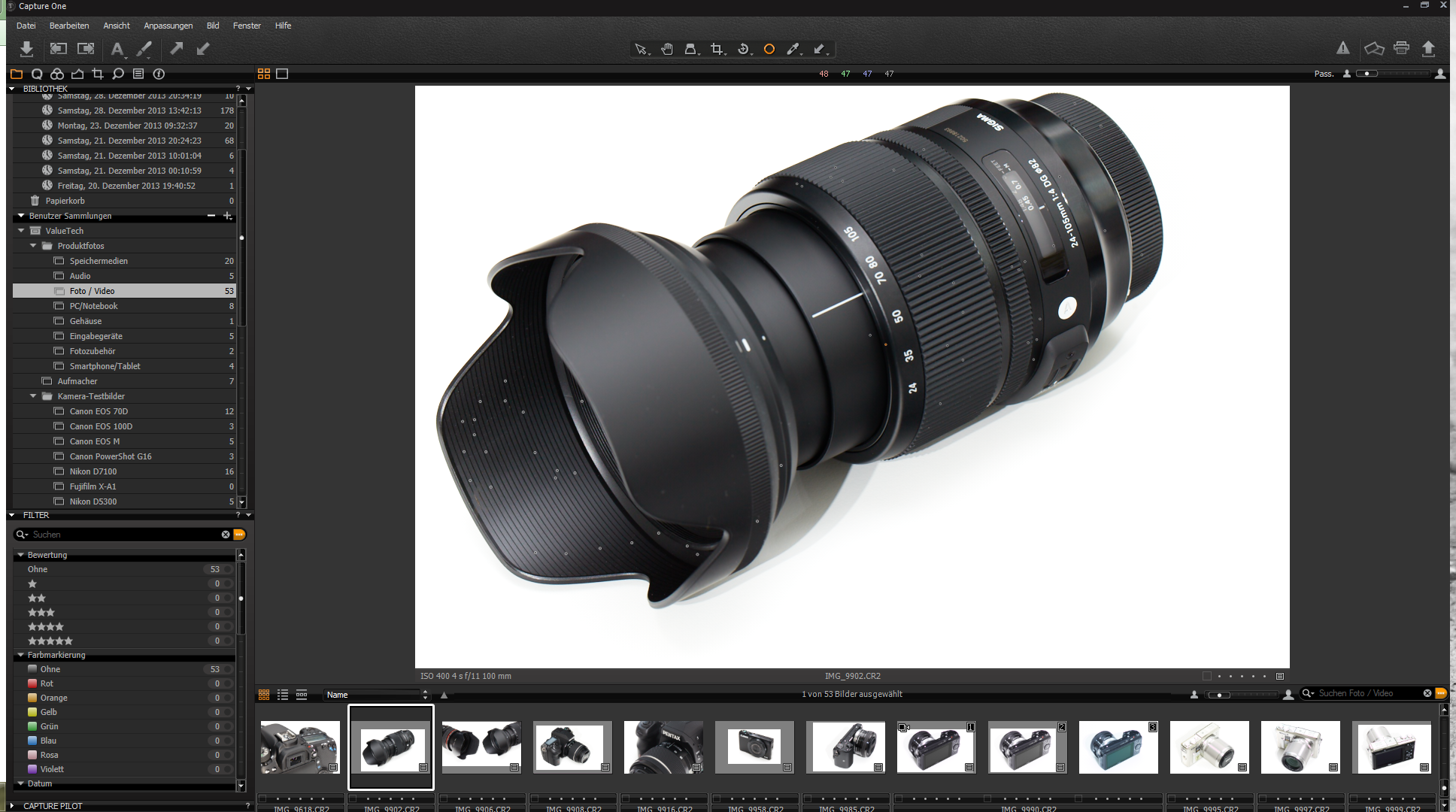Select the rotation straighten tool

743,49
